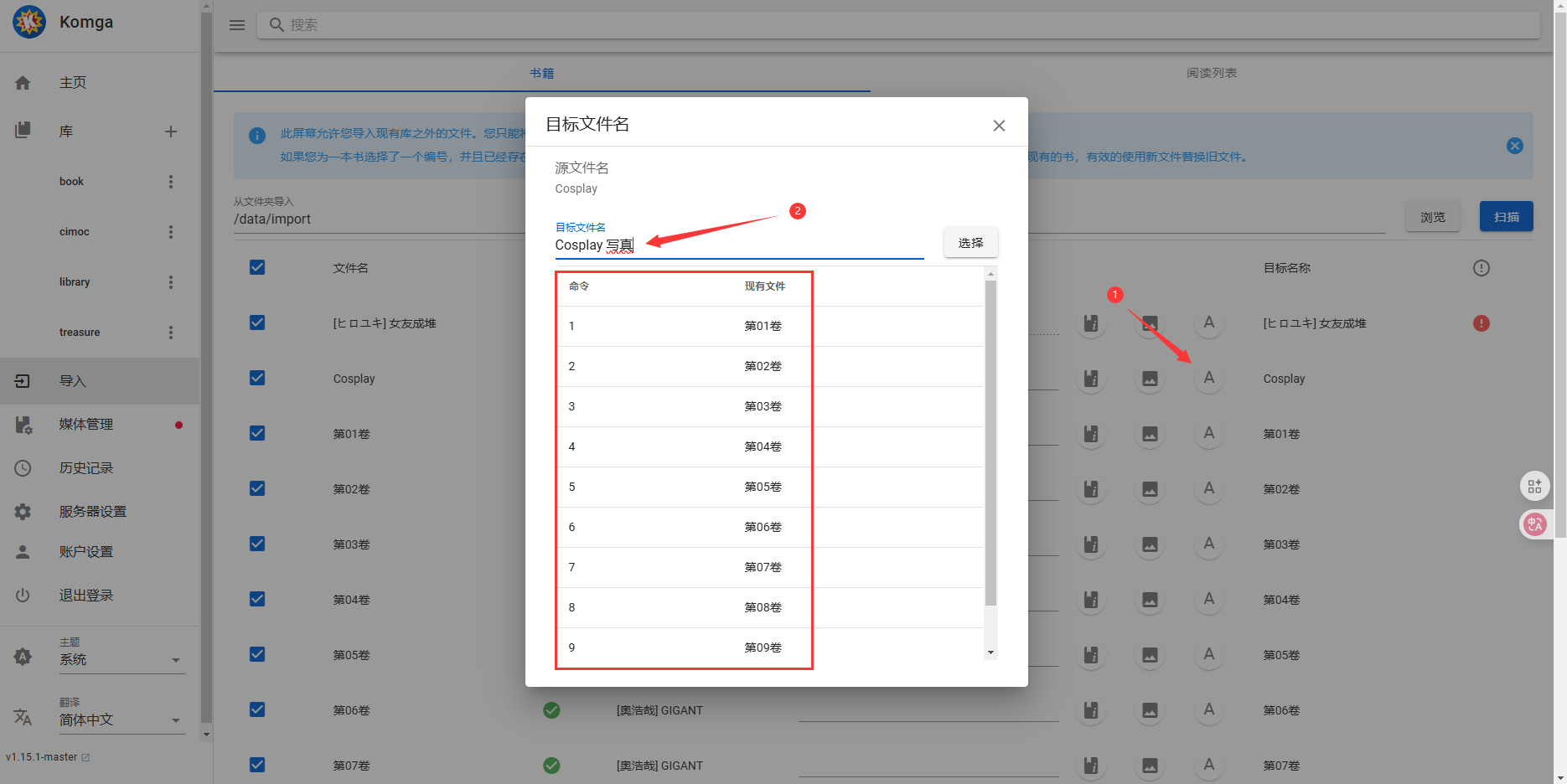Toggle the select-all checkbox in header
The height and width of the screenshot is (784, 1567).
coord(257,268)
